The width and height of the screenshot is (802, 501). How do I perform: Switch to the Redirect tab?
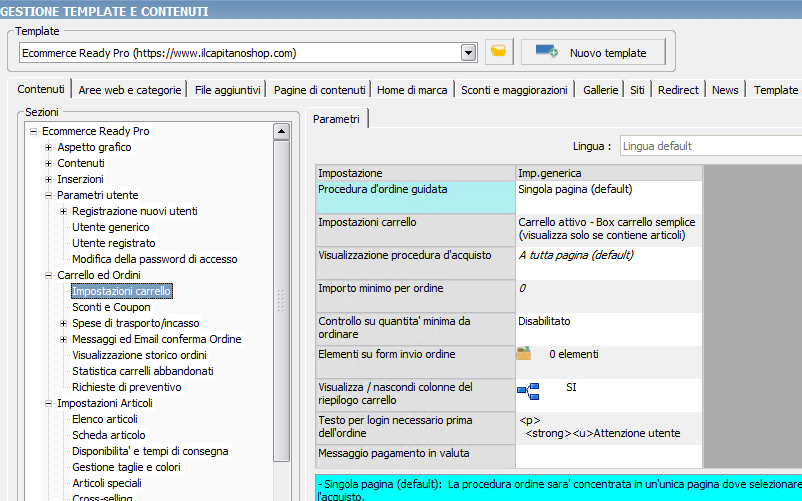pos(678,90)
